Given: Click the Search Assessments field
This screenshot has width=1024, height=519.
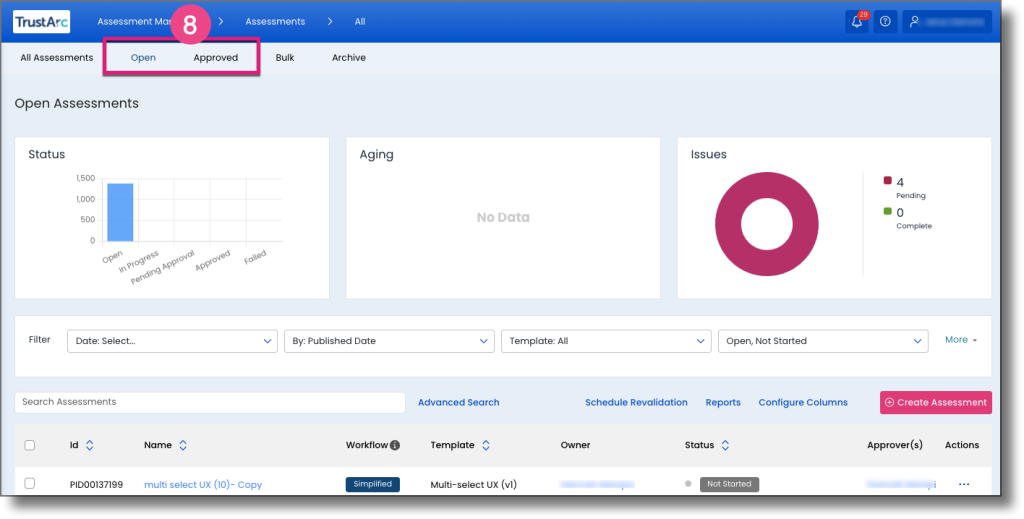Looking at the screenshot, I should tap(210, 402).
